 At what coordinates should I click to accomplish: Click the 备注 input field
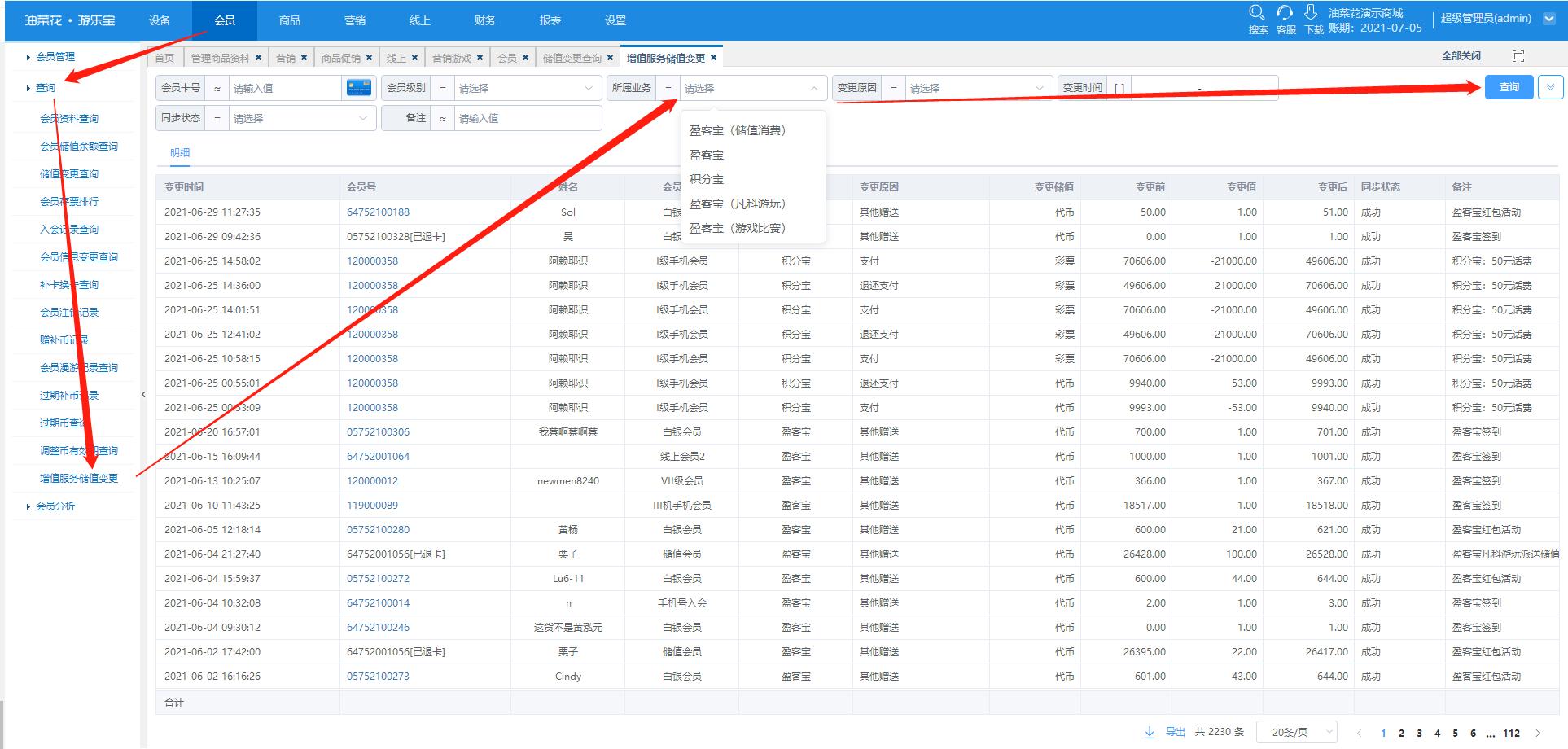click(x=528, y=118)
